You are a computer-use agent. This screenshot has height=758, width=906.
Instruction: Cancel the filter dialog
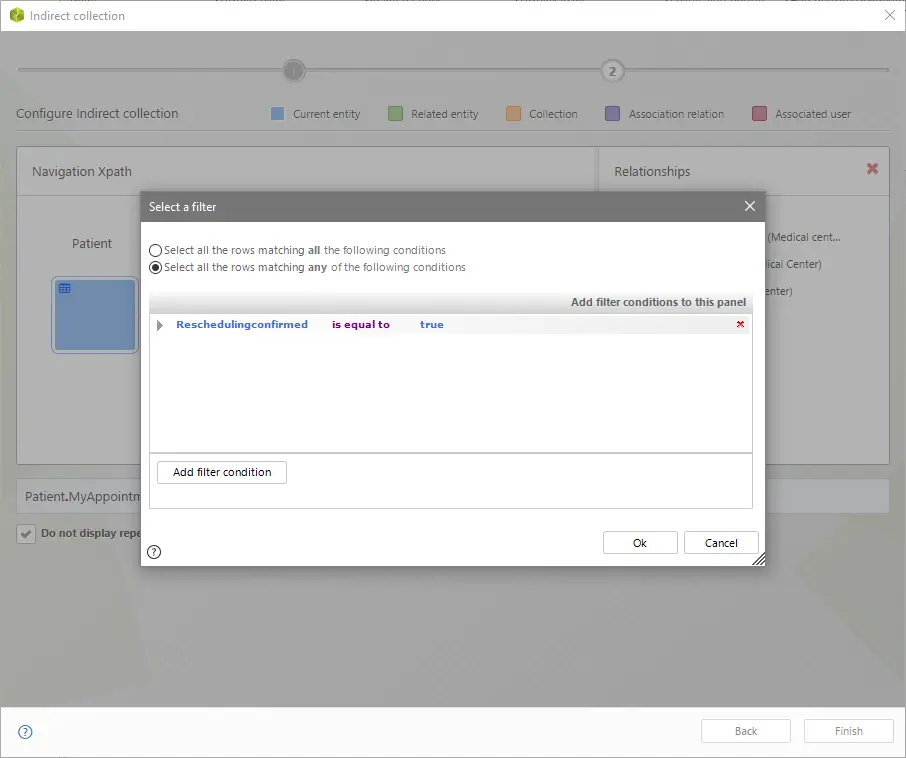coord(721,543)
